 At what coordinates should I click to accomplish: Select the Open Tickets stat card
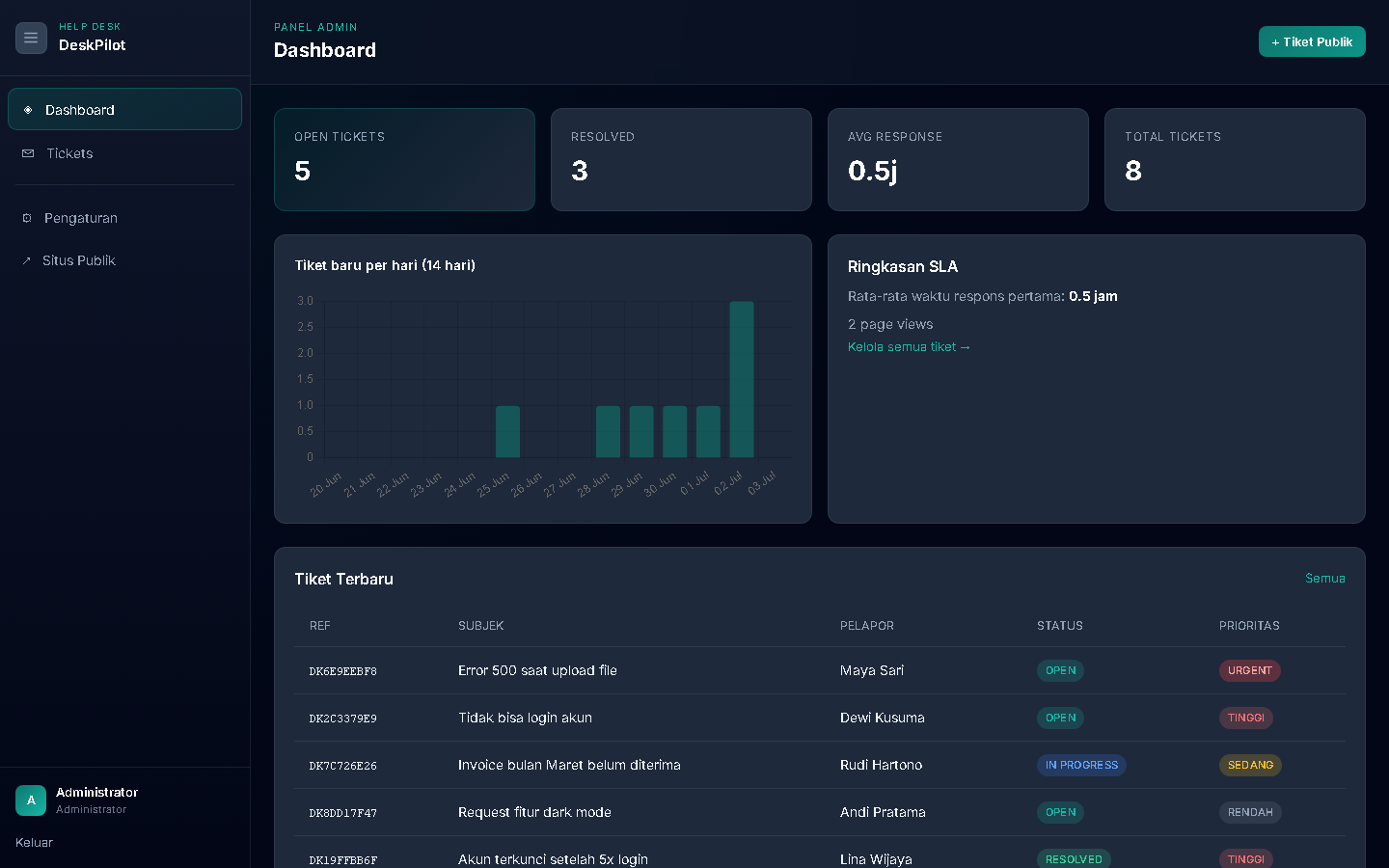coord(404,159)
